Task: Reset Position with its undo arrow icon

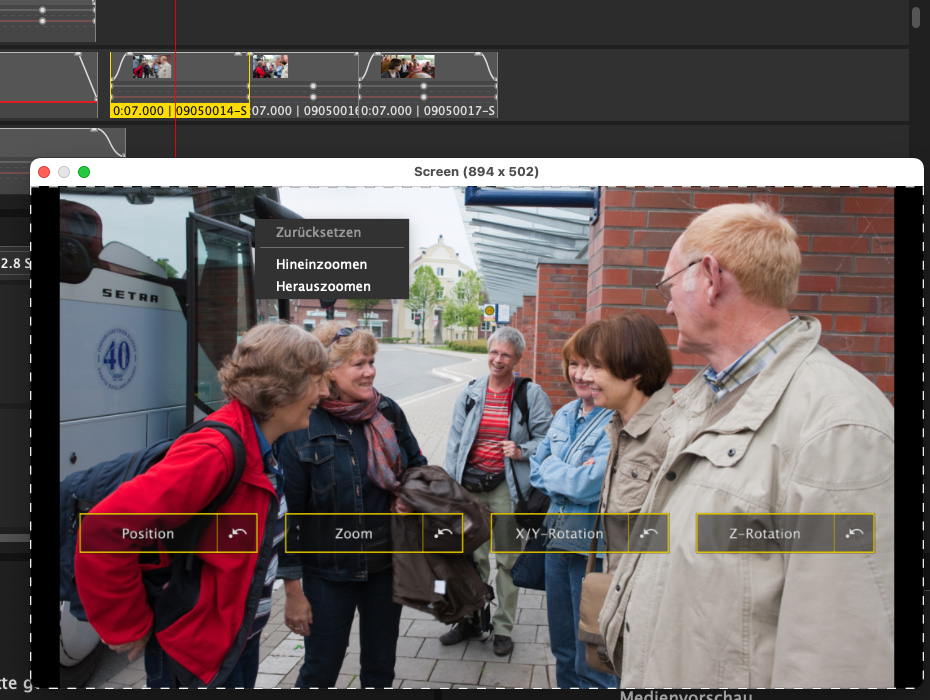Action: [x=238, y=534]
